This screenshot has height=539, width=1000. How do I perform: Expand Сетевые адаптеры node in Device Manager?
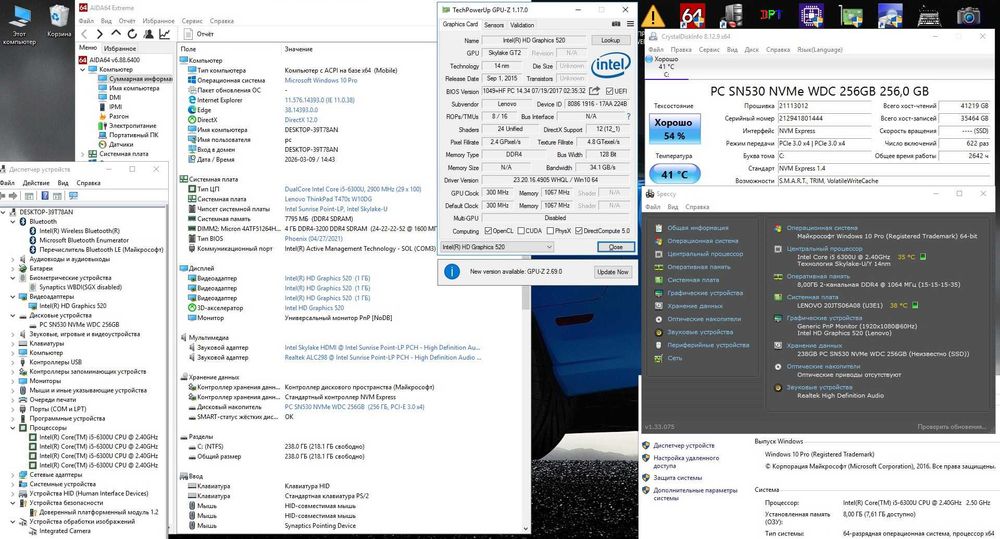click(x=12, y=475)
